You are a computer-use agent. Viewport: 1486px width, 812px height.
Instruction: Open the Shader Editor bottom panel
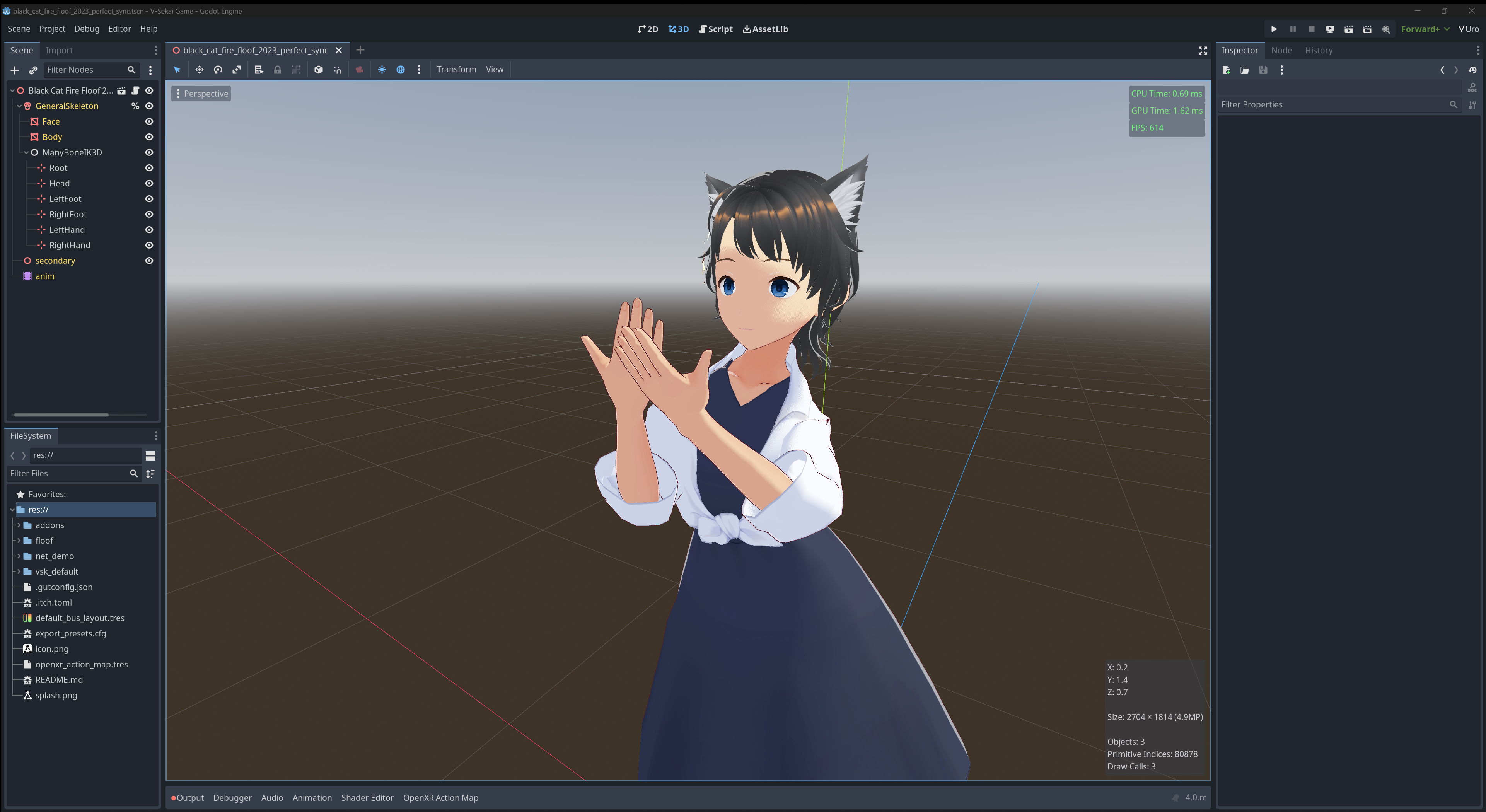tap(367, 798)
